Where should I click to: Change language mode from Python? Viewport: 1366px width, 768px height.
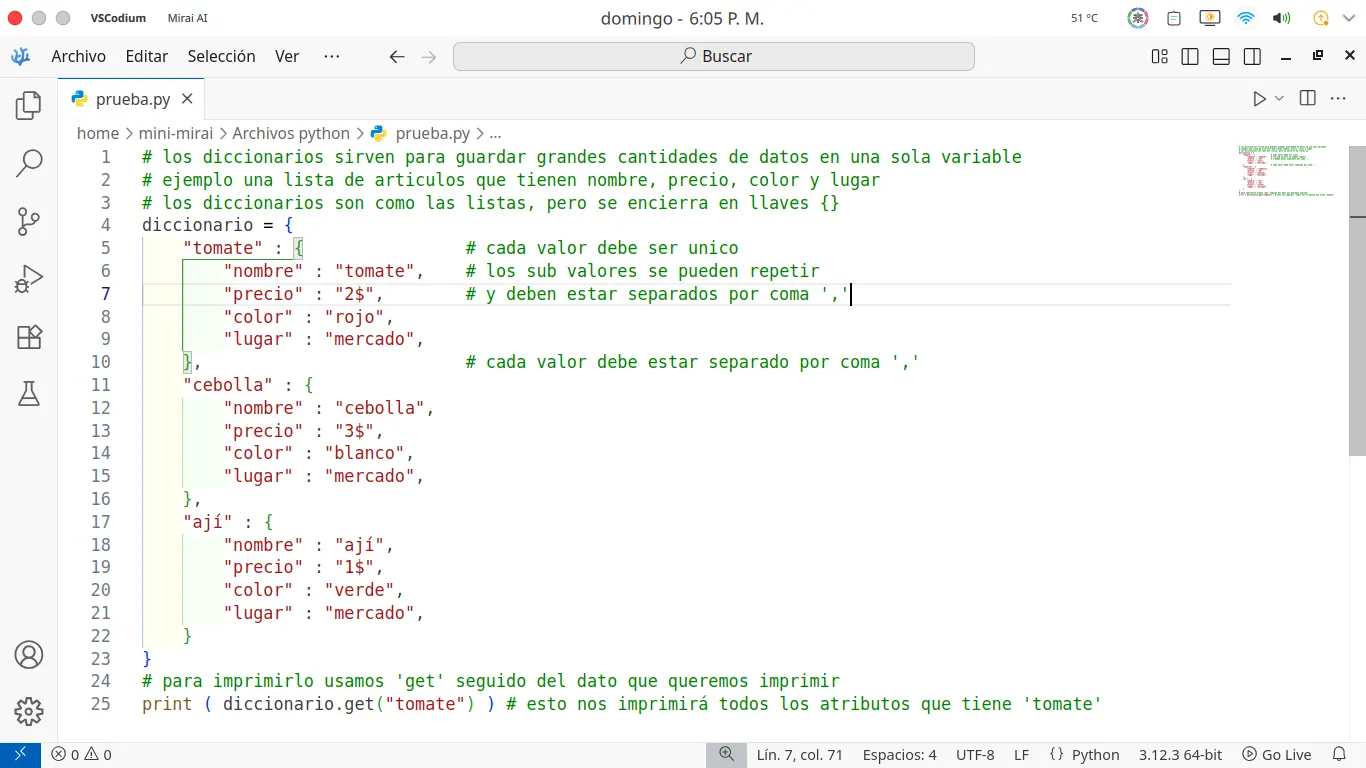(1095, 755)
